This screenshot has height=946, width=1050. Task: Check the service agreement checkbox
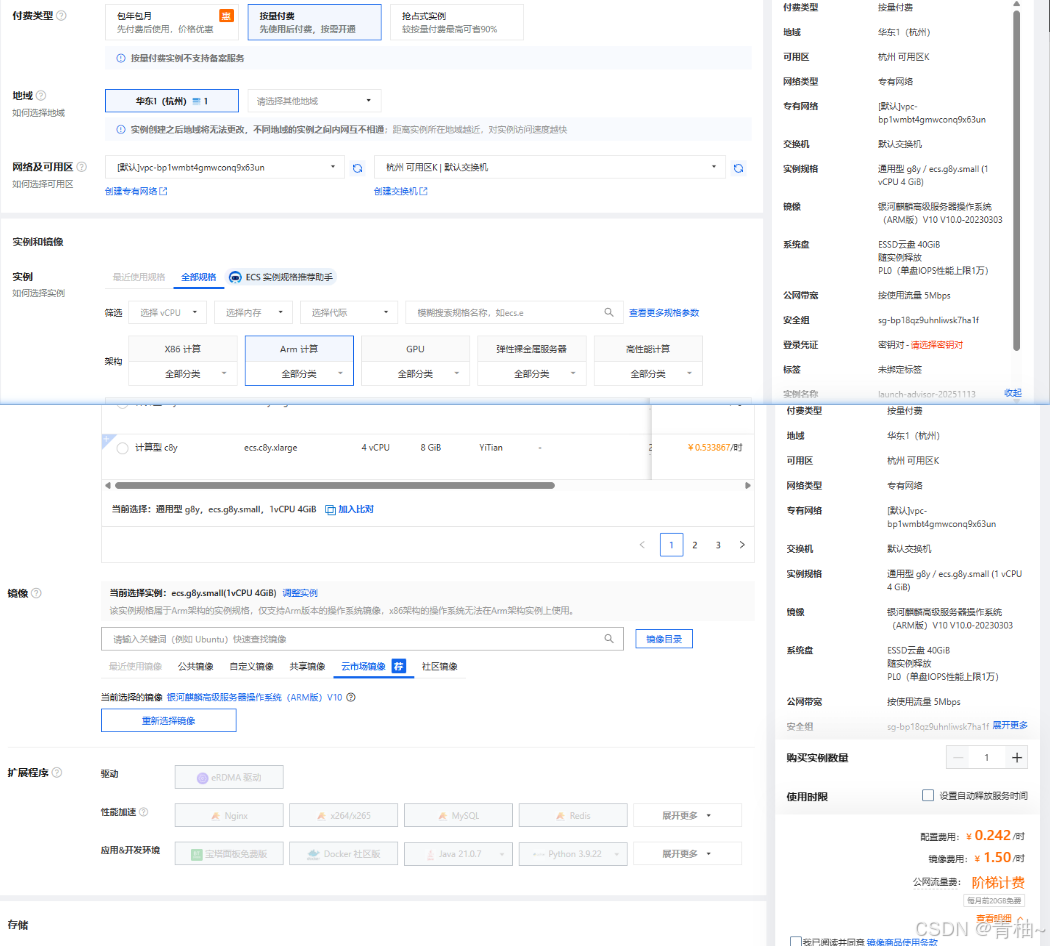click(x=796, y=942)
